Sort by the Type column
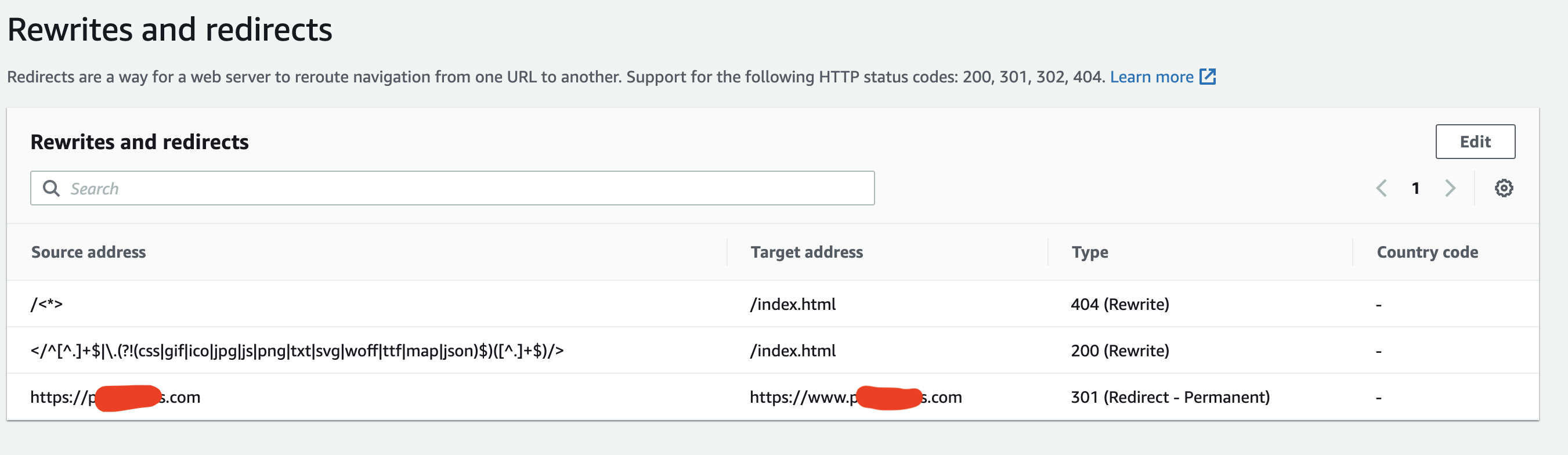1568x455 pixels. [1089, 251]
